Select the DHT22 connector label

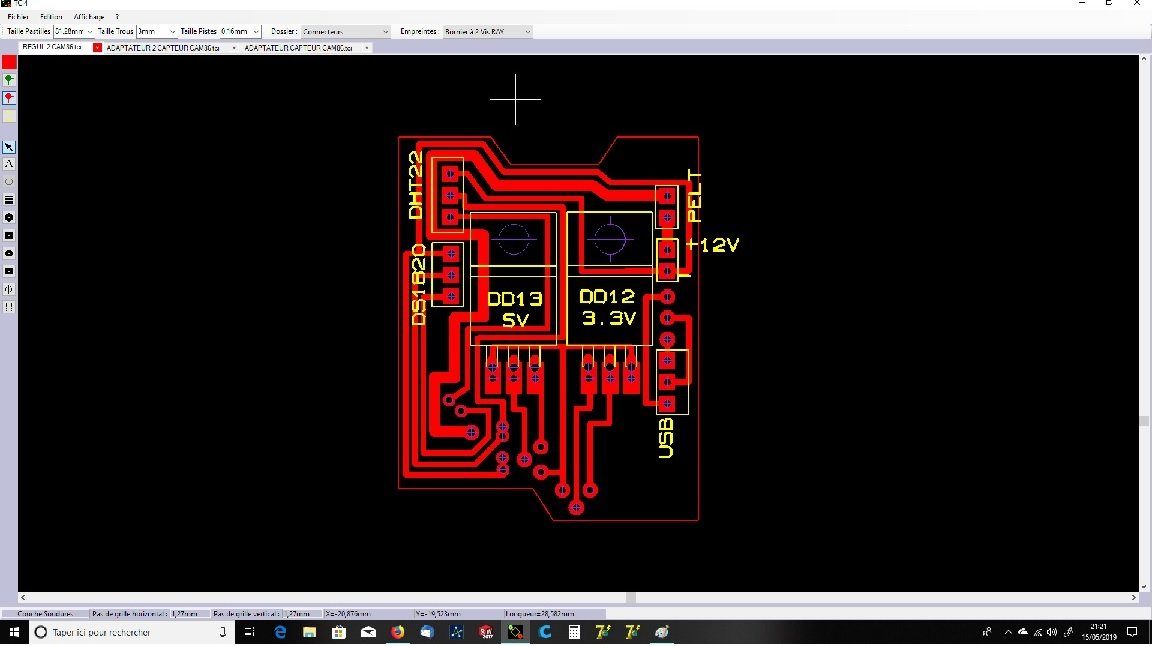(x=416, y=185)
